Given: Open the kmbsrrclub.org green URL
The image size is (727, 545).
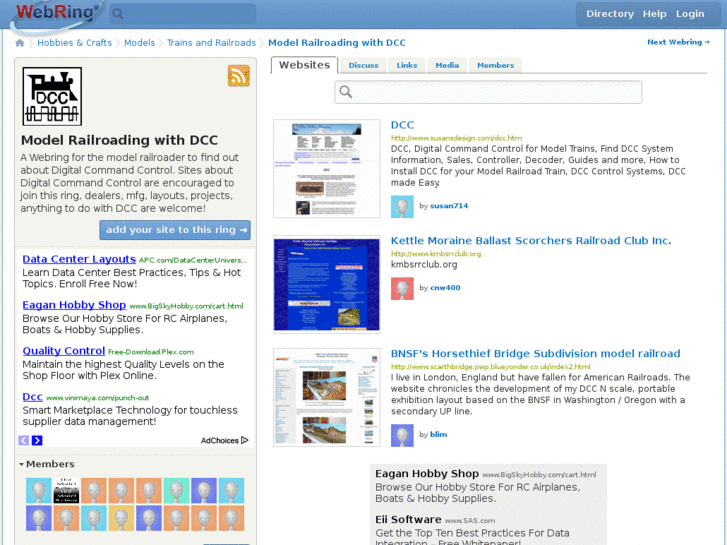Looking at the screenshot, I should click(x=436, y=254).
